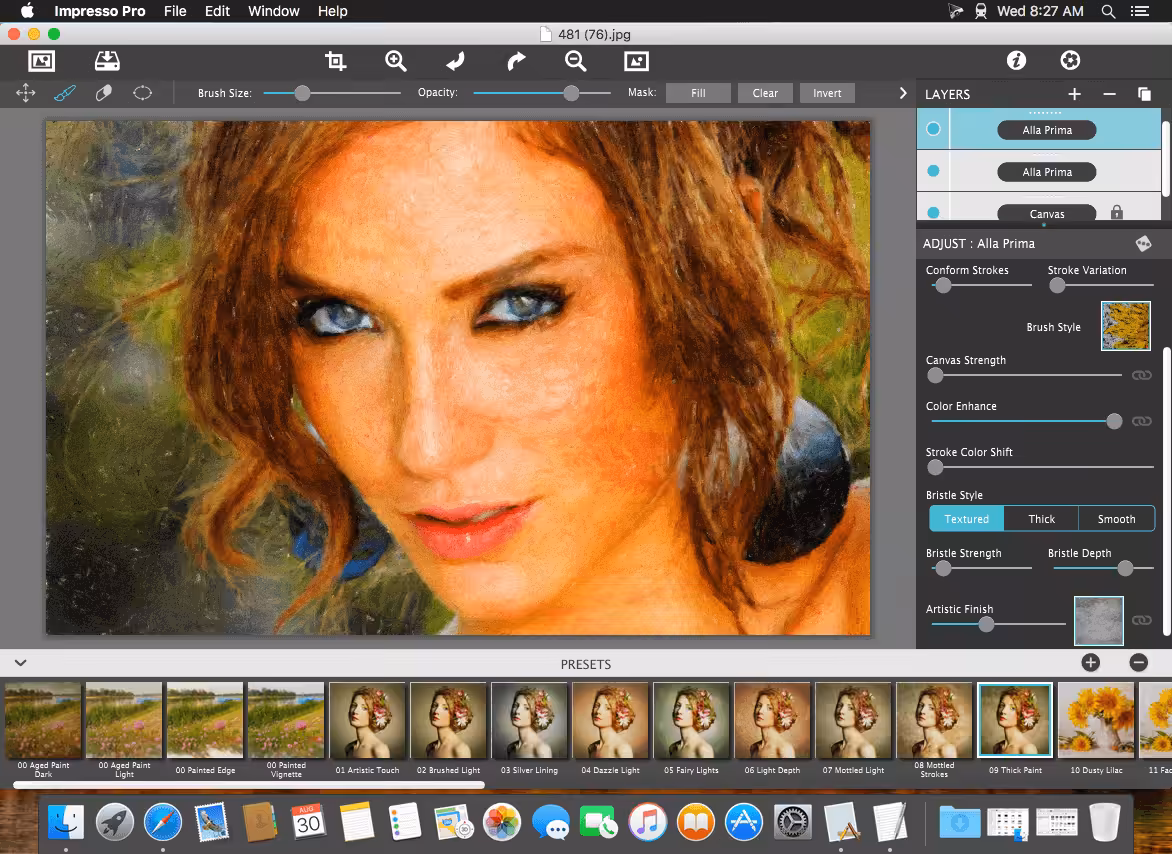Click the Stroke Color Shift slider
The image size is (1172, 854).
1042,467
